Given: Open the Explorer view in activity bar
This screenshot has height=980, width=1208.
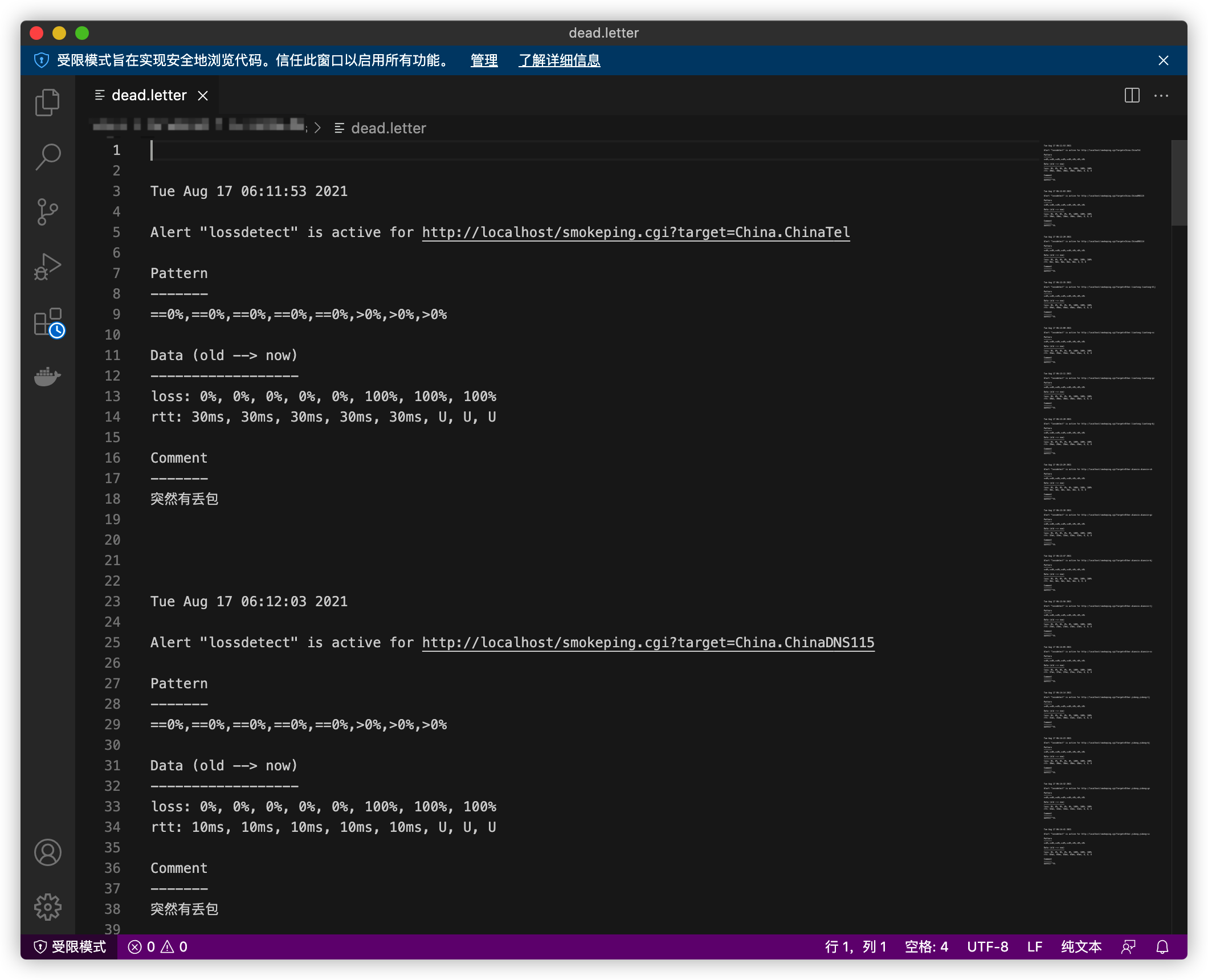Looking at the screenshot, I should click(x=47, y=103).
